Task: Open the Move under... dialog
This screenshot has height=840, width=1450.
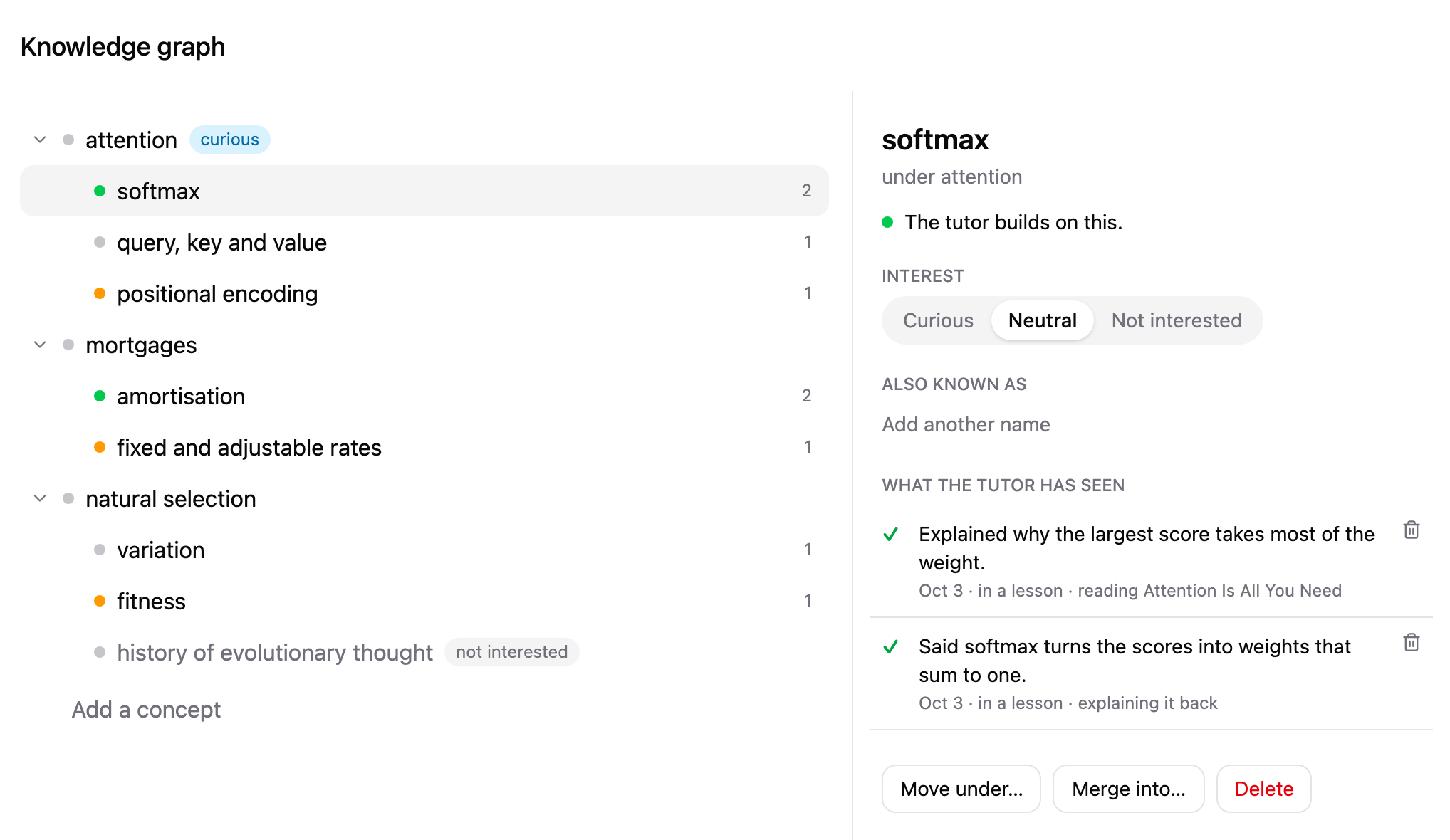Action: point(961,789)
